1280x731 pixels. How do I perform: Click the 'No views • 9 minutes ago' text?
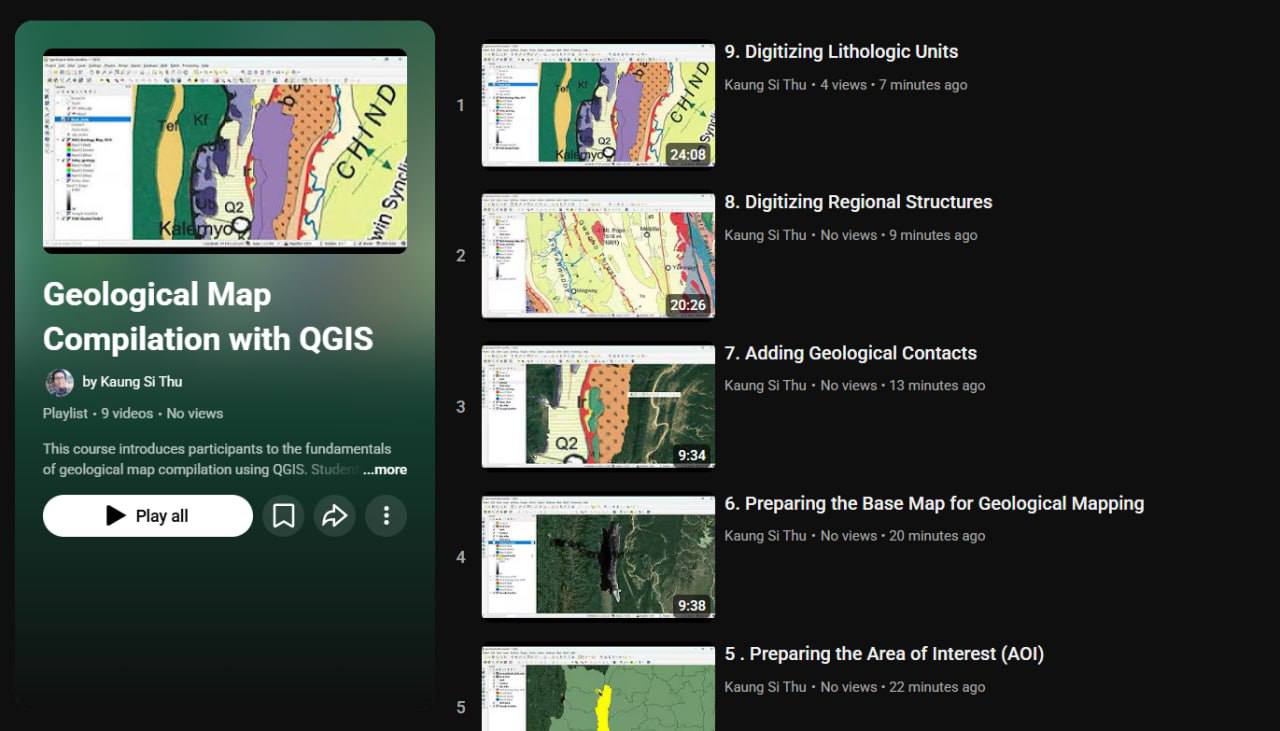(899, 236)
